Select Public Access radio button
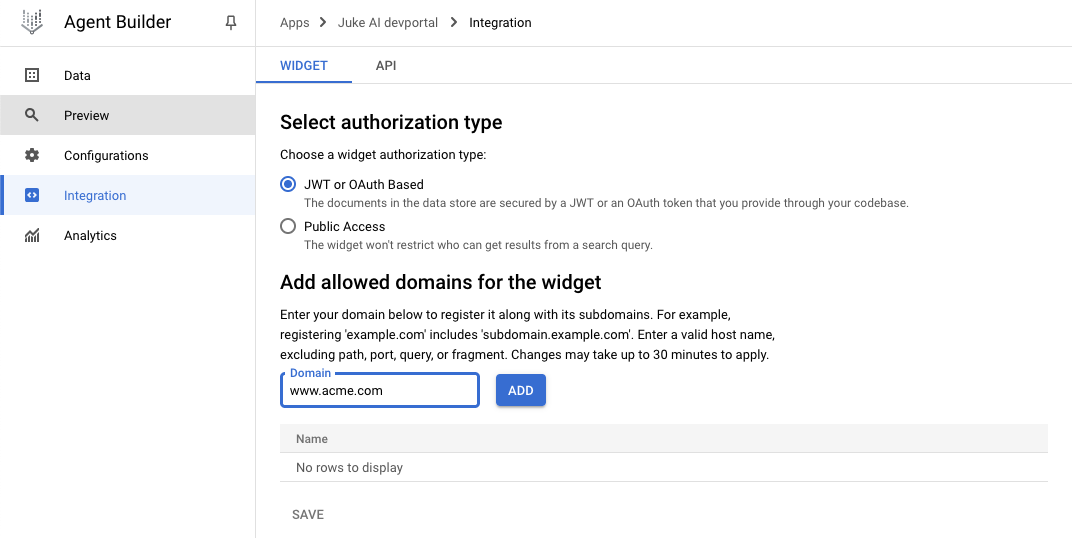Image resolution: width=1072 pixels, height=538 pixels. click(x=288, y=226)
